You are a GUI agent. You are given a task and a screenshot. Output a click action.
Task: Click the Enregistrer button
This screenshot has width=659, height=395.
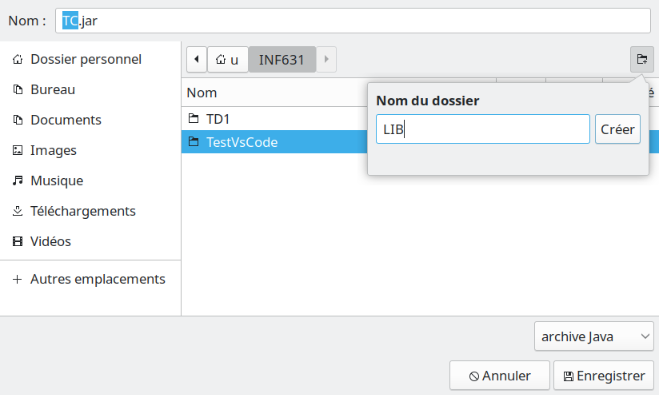tap(604, 375)
